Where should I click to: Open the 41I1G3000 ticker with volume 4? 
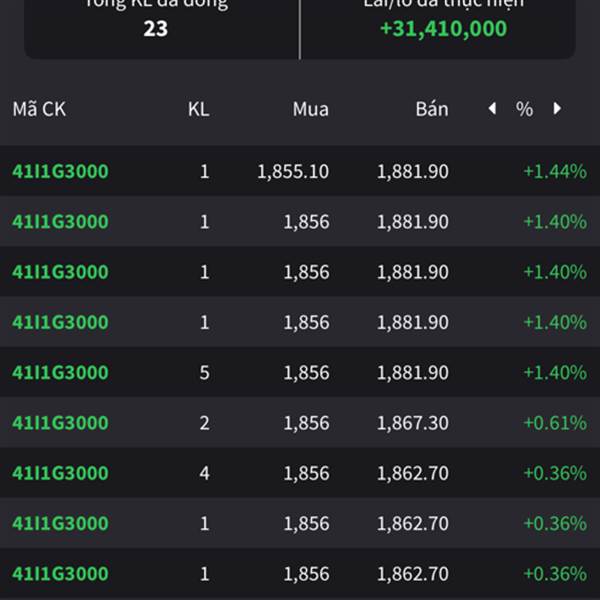[x=60, y=473]
